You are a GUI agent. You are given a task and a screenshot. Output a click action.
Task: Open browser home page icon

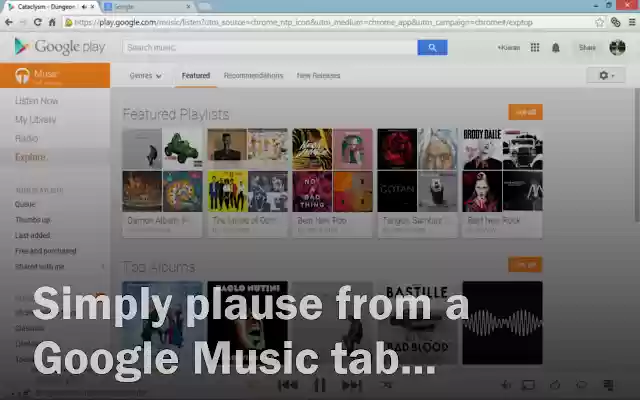point(52,22)
